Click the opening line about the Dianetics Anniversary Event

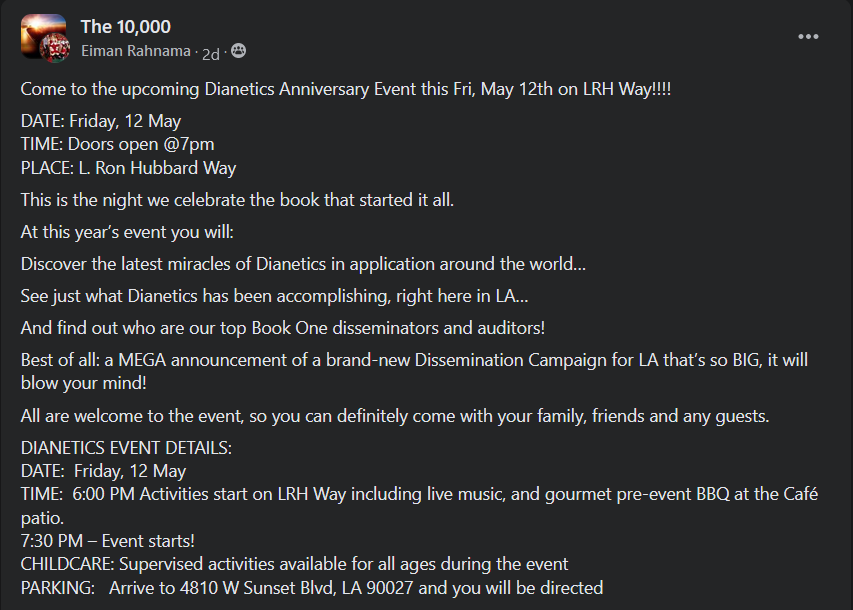[346, 89]
